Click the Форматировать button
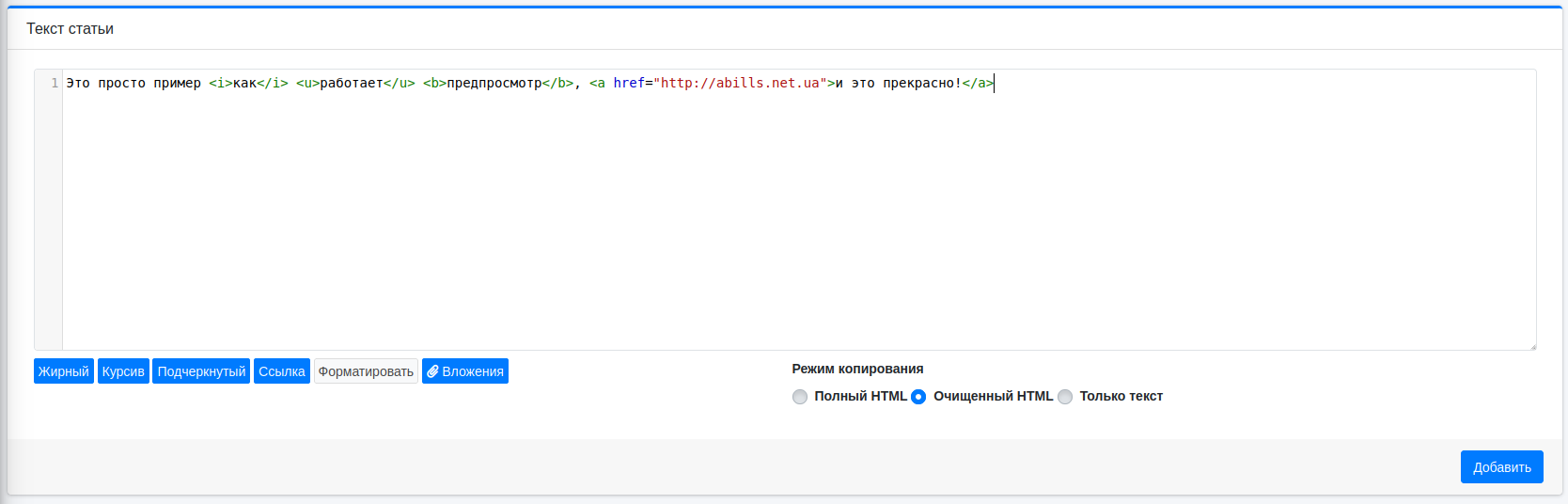The image size is (1568, 504). (366, 371)
